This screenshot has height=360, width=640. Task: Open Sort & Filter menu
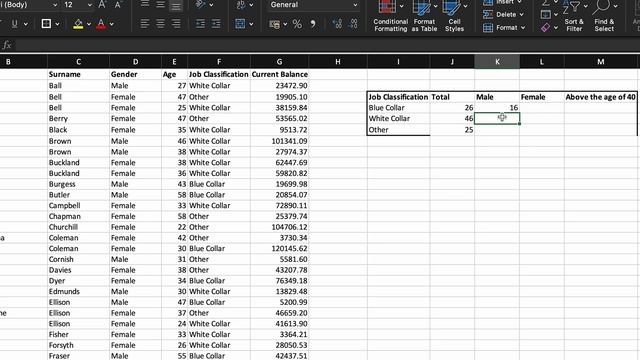click(574, 16)
